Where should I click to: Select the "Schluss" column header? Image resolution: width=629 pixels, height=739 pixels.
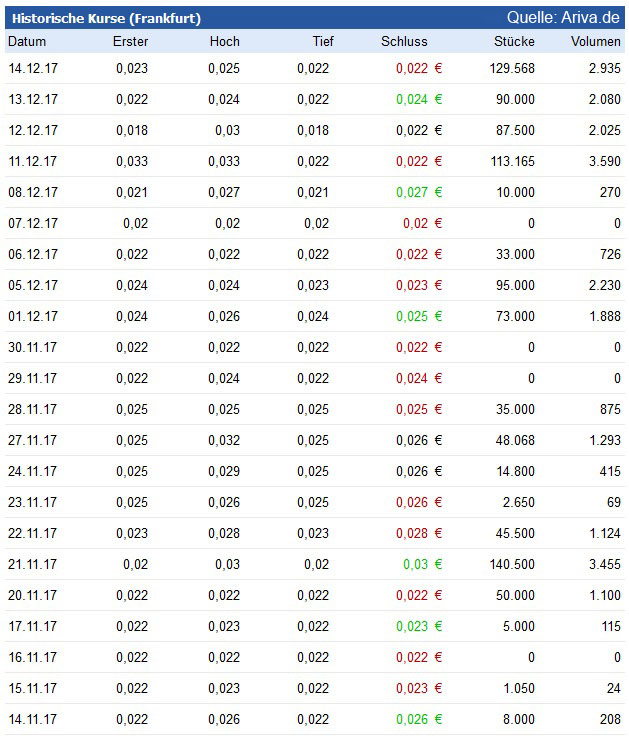point(404,42)
